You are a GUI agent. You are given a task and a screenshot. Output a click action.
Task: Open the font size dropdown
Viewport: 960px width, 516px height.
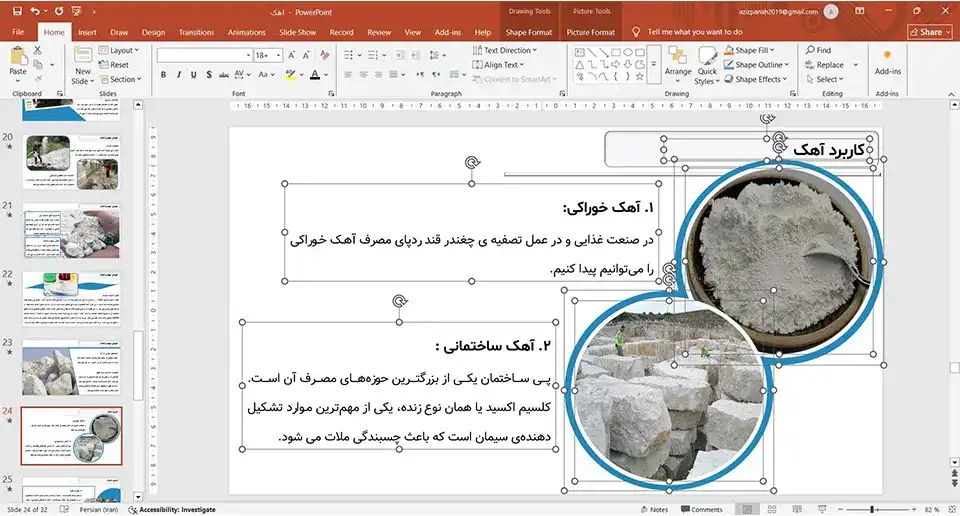[x=279, y=55]
